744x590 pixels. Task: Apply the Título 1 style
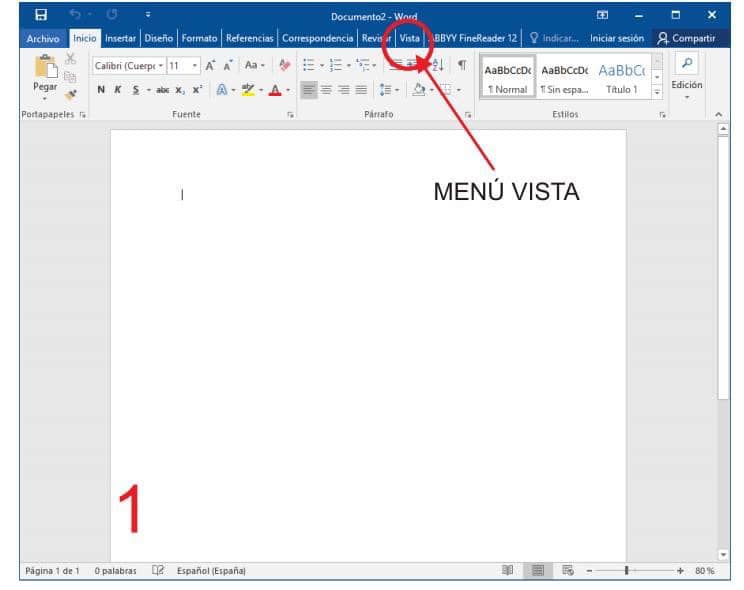(622, 76)
